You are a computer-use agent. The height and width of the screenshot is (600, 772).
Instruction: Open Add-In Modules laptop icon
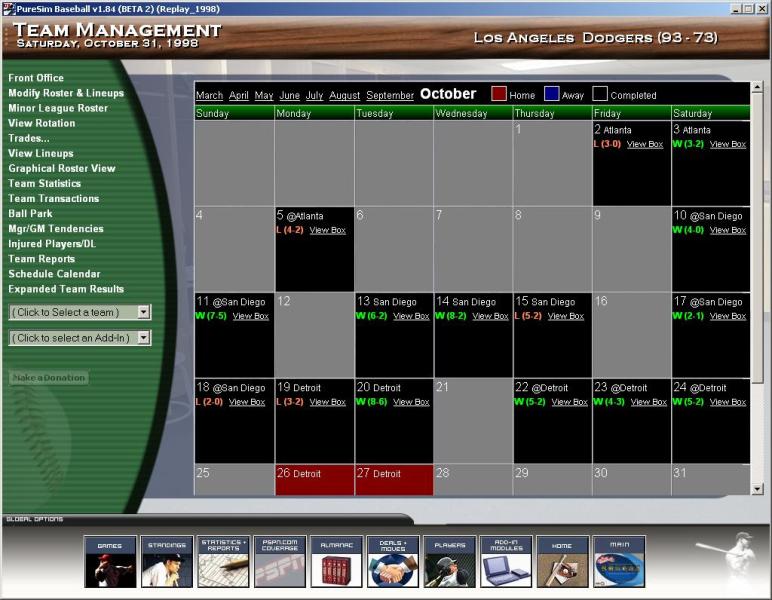tap(506, 562)
